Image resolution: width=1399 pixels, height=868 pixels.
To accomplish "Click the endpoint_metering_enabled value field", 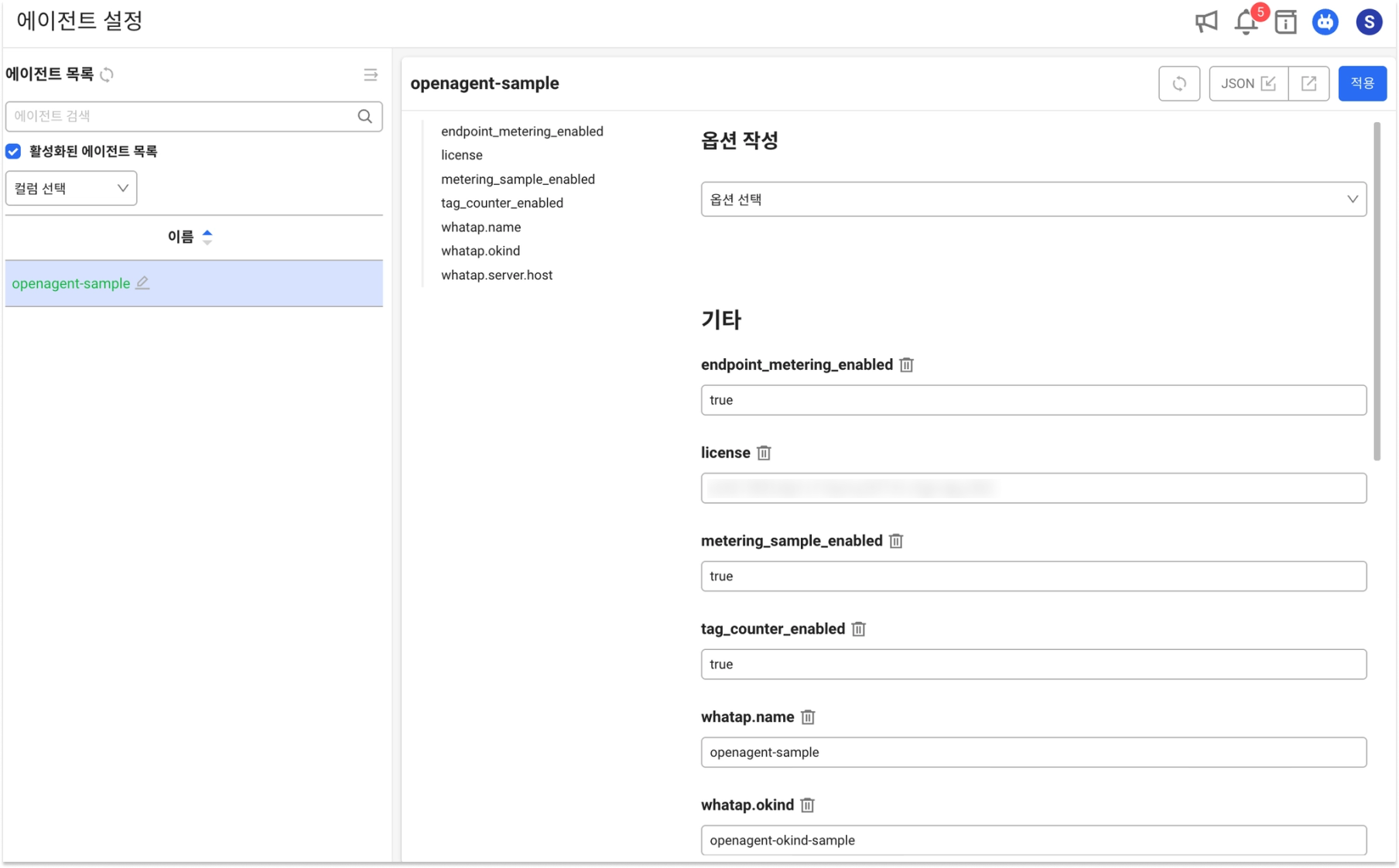I will [1033, 400].
